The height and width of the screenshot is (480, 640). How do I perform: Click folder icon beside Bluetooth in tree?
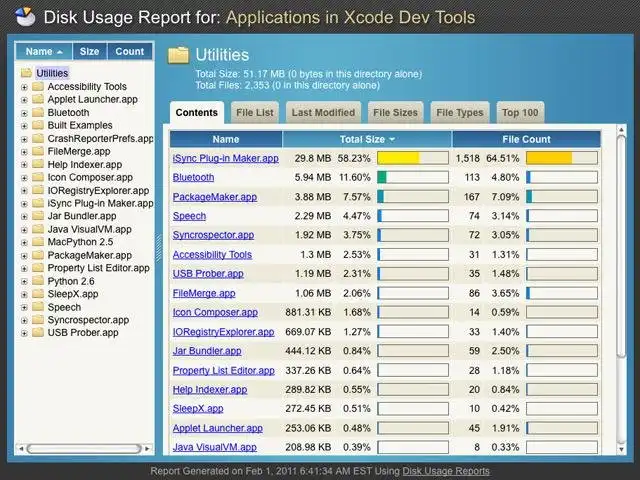tap(38, 112)
